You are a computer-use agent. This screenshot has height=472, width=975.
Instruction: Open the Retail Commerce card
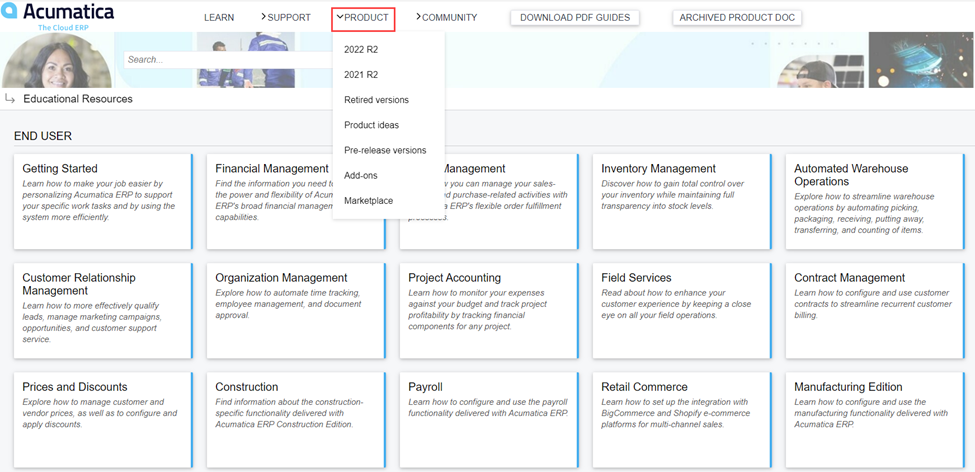682,420
